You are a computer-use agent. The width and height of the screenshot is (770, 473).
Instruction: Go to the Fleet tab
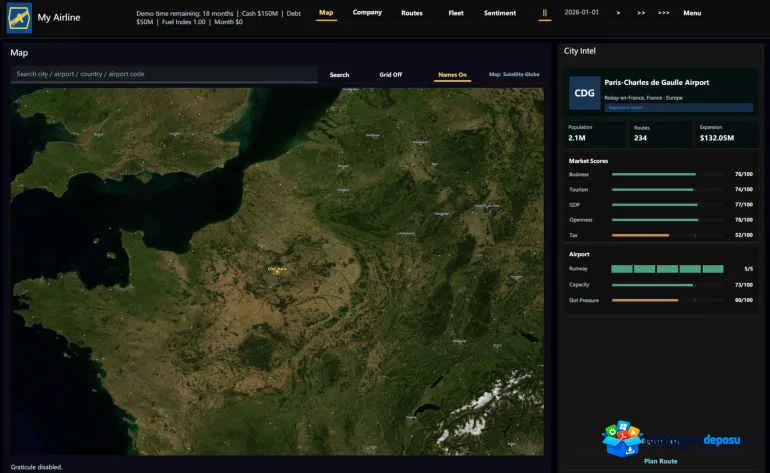point(456,13)
